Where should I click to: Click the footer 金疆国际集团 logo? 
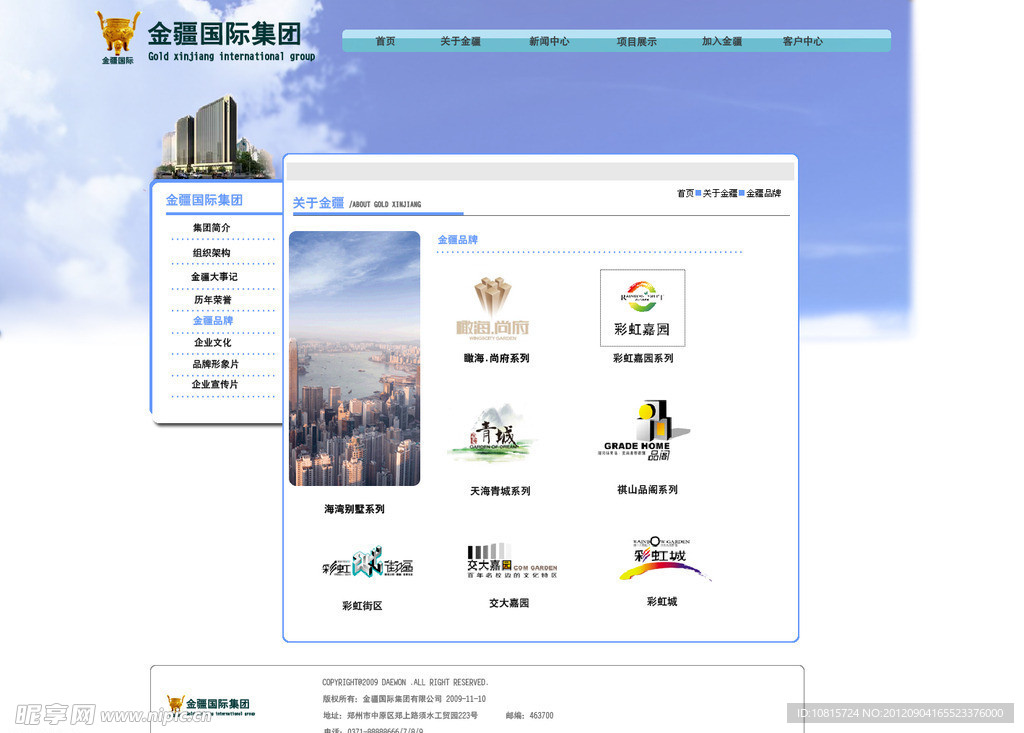pyautogui.click(x=210, y=706)
